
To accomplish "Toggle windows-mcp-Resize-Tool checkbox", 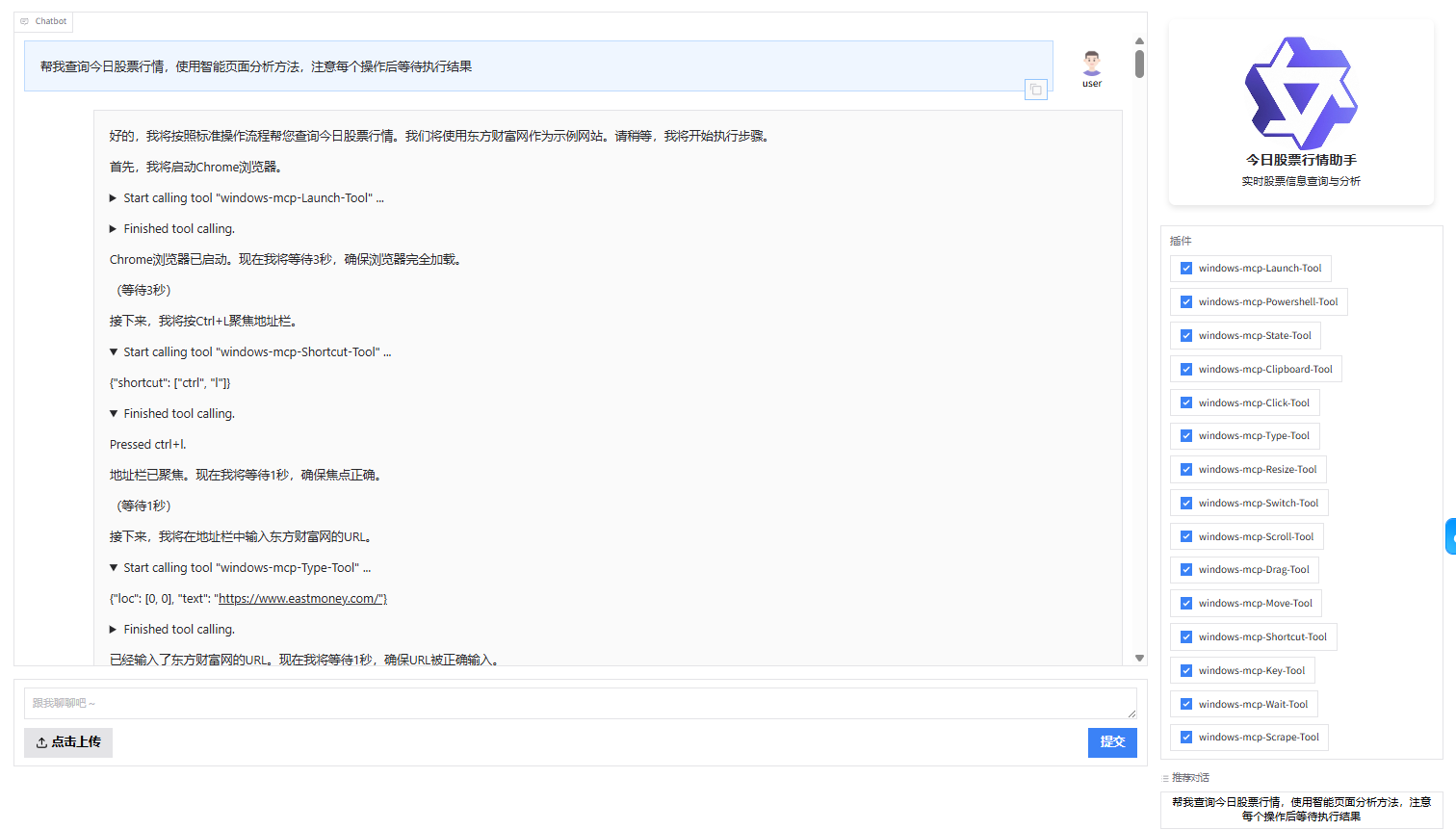I will pos(1186,470).
